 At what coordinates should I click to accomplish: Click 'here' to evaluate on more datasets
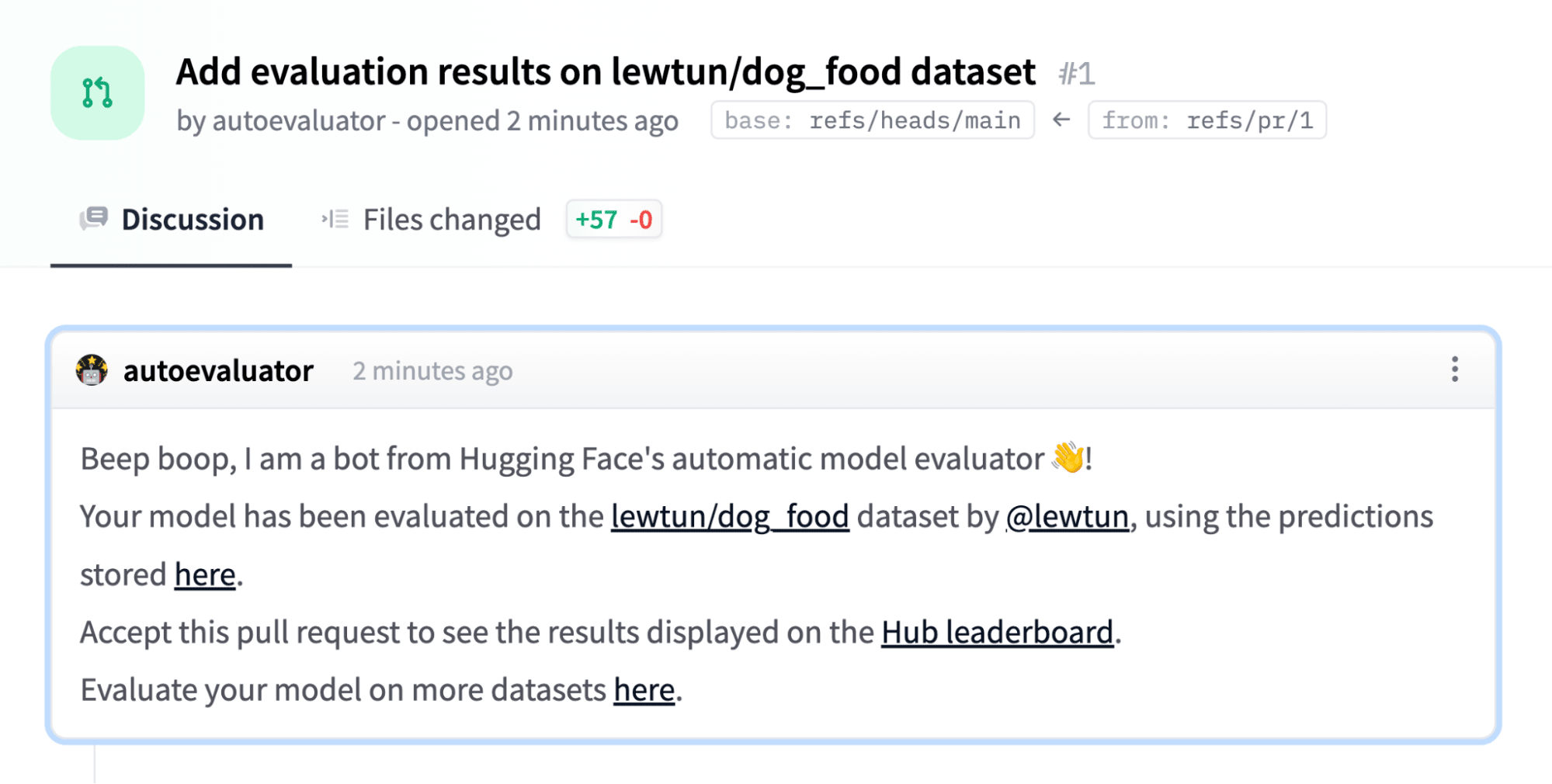[643, 689]
